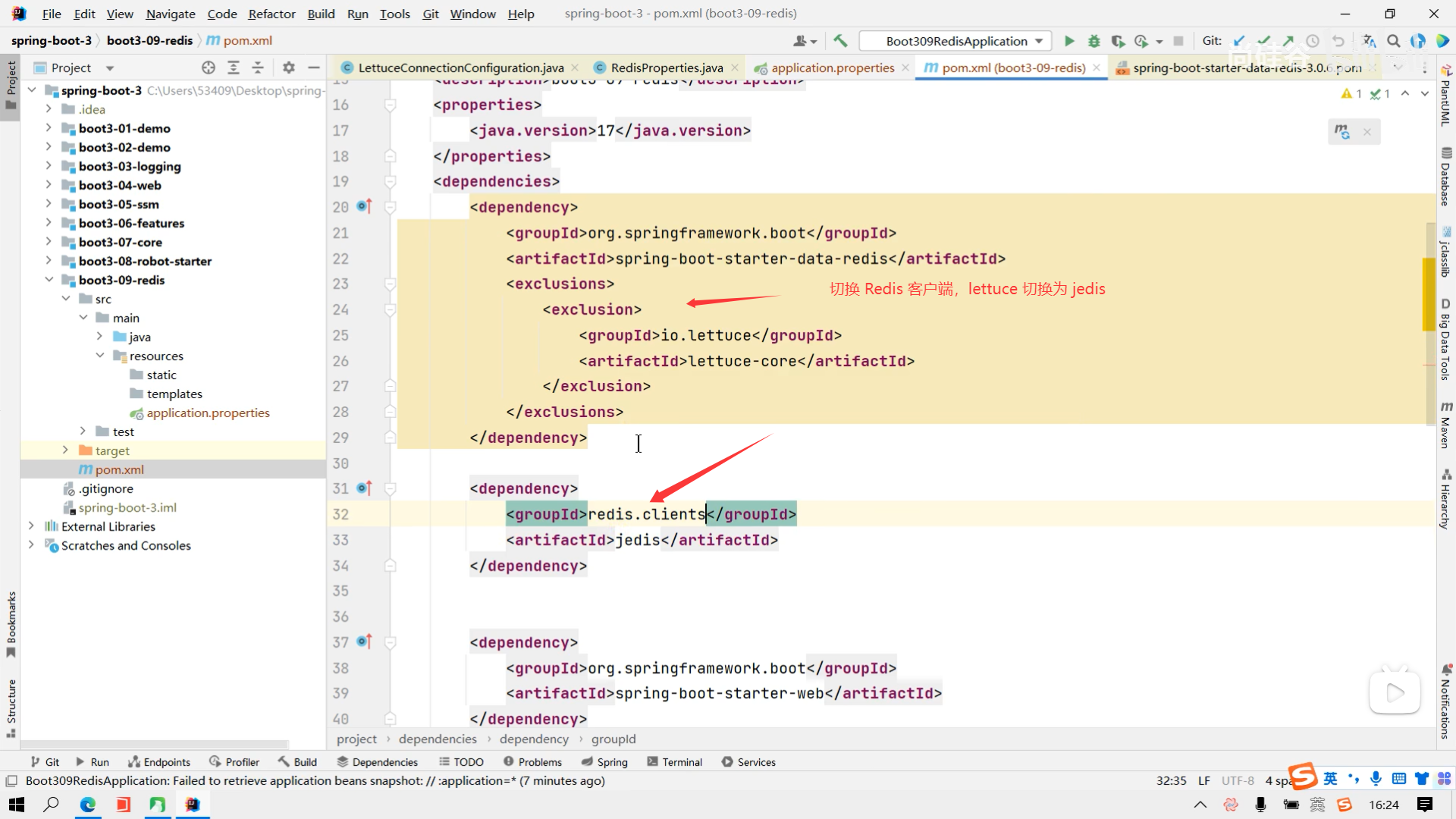Open the Refactor menu
The height and width of the screenshot is (819, 1456).
(271, 14)
